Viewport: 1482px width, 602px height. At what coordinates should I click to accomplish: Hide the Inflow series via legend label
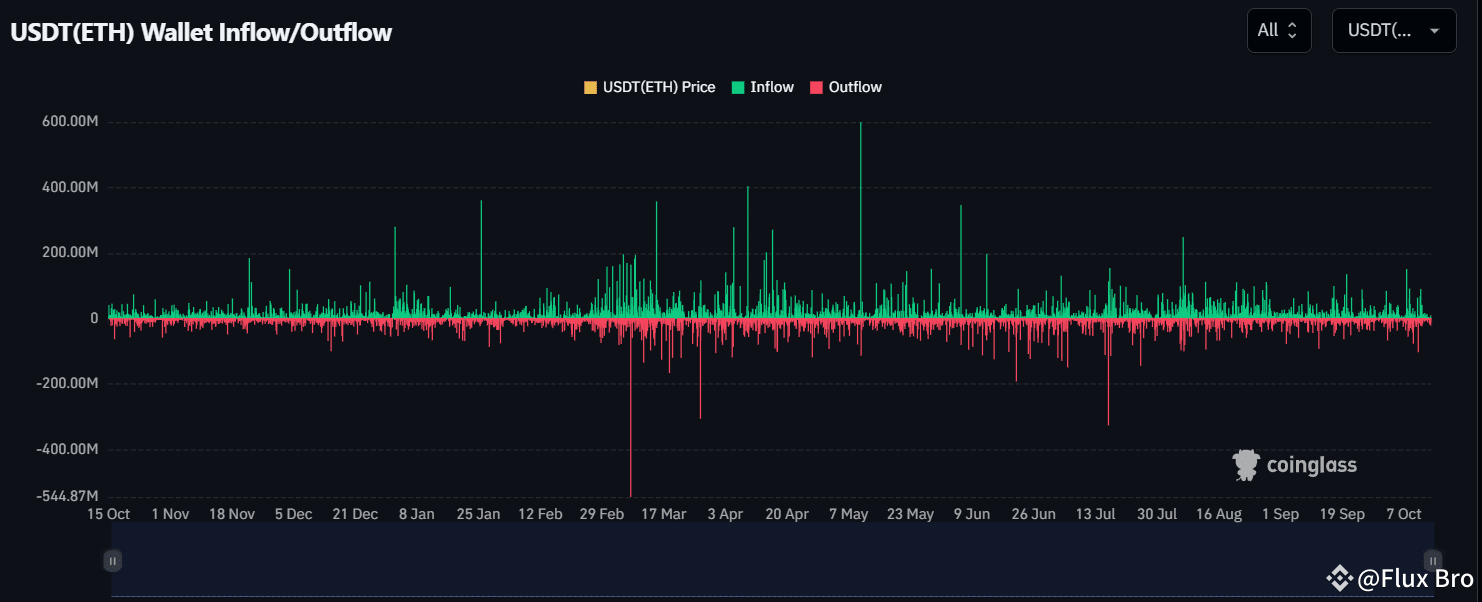pyautogui.click(x=771, y=87)
